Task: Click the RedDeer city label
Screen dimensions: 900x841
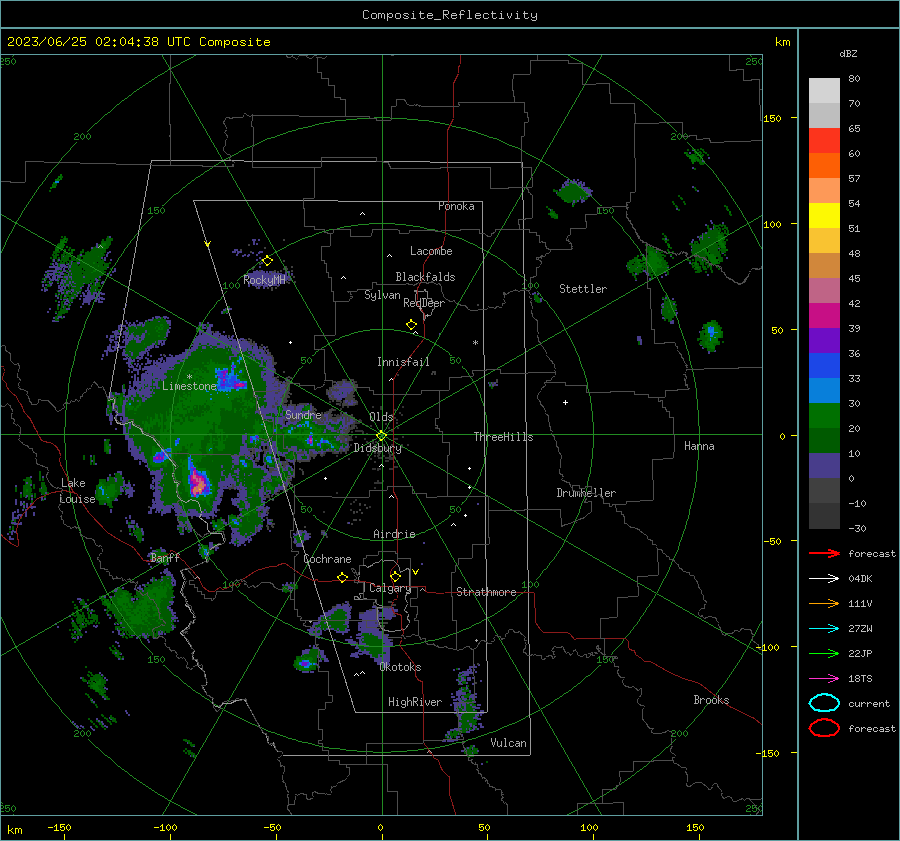Action: click(x=424, y=303)
